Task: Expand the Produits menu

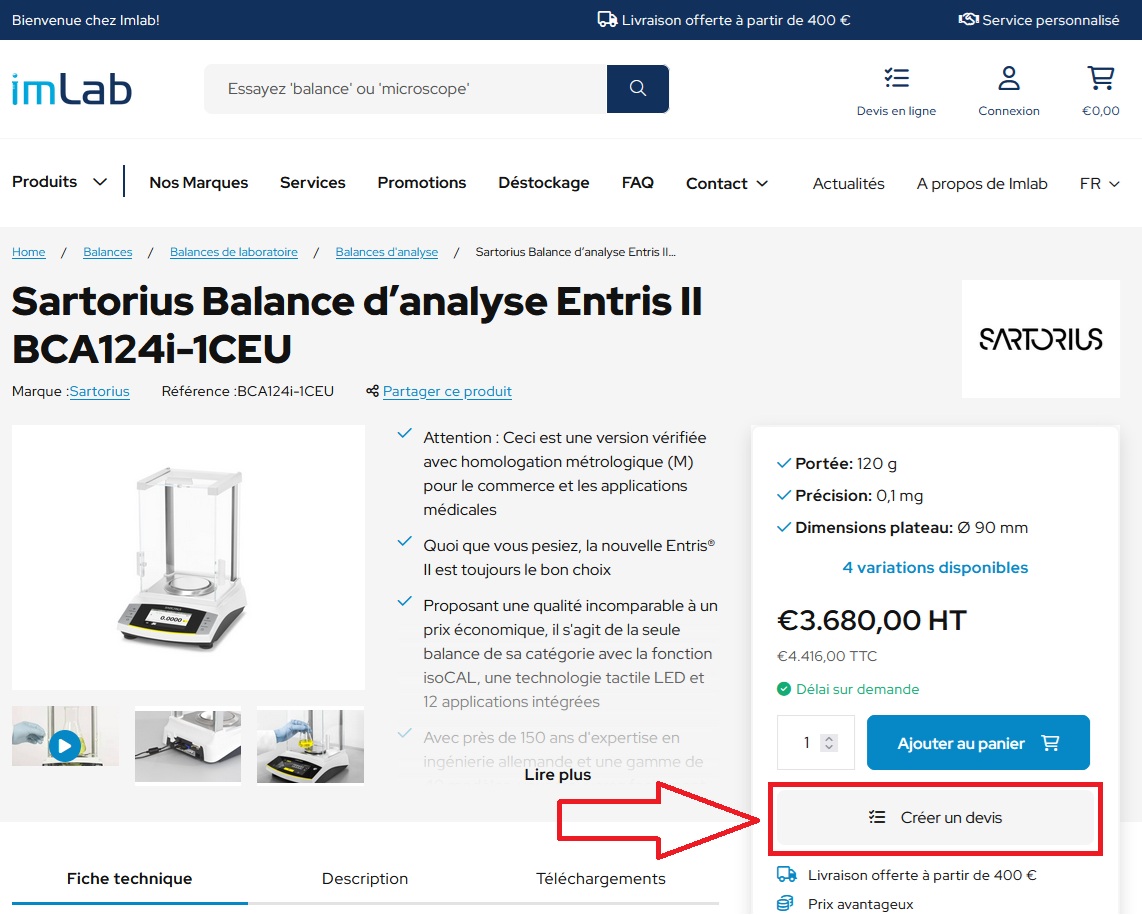Action: [x=55, y=182]
